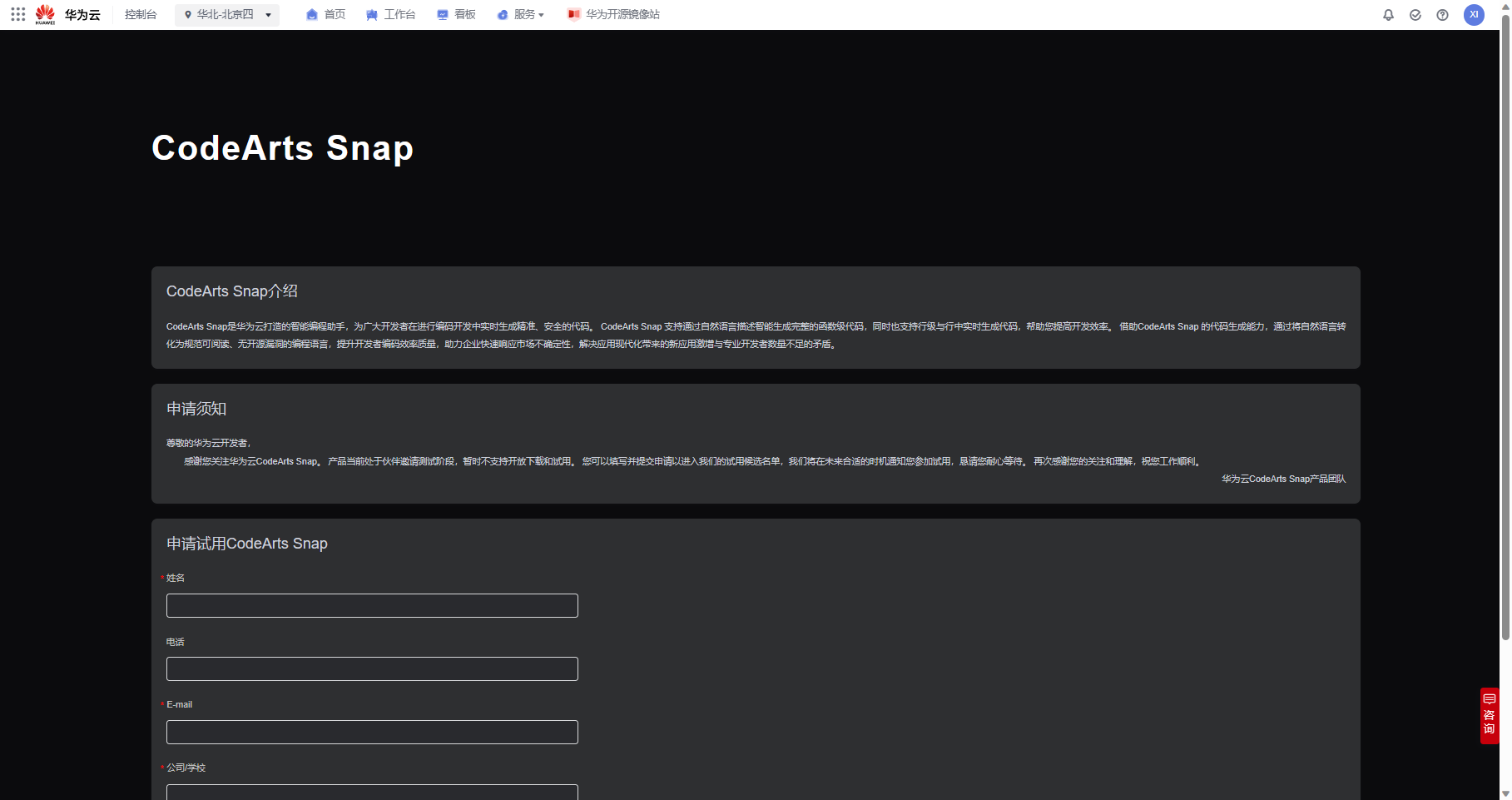The image size is (1512, 800).
Task: Focus the 姓名 name input field
Action: tap(372, 605)
